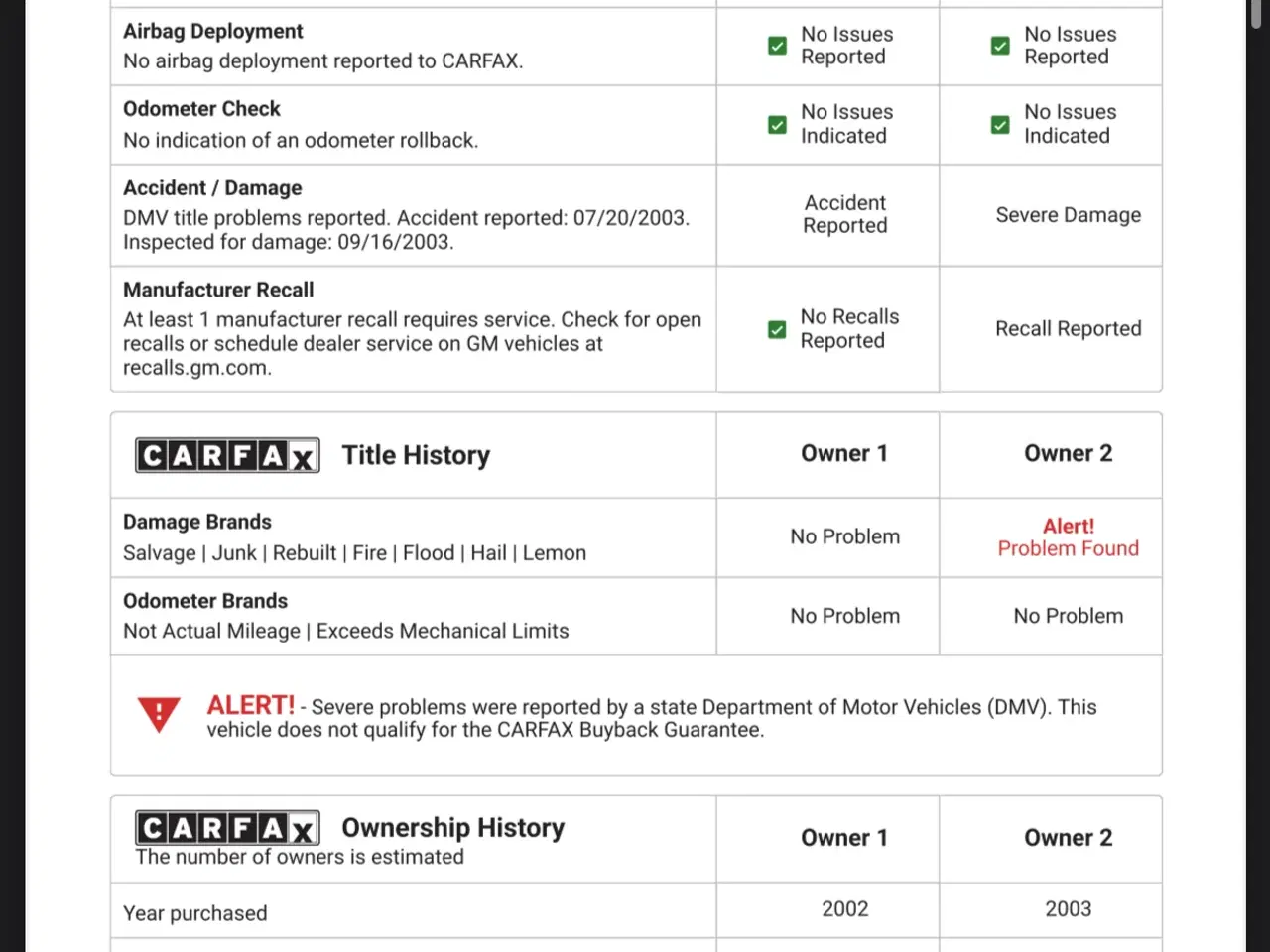Click Owner 1 column header in Title History

[x=844, y=453]
